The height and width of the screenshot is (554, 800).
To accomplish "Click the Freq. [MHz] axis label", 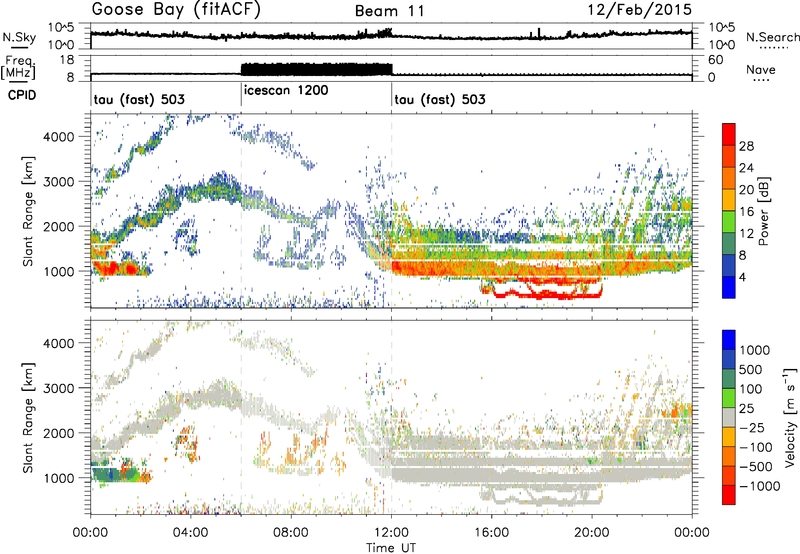I will tap(18, 67).
